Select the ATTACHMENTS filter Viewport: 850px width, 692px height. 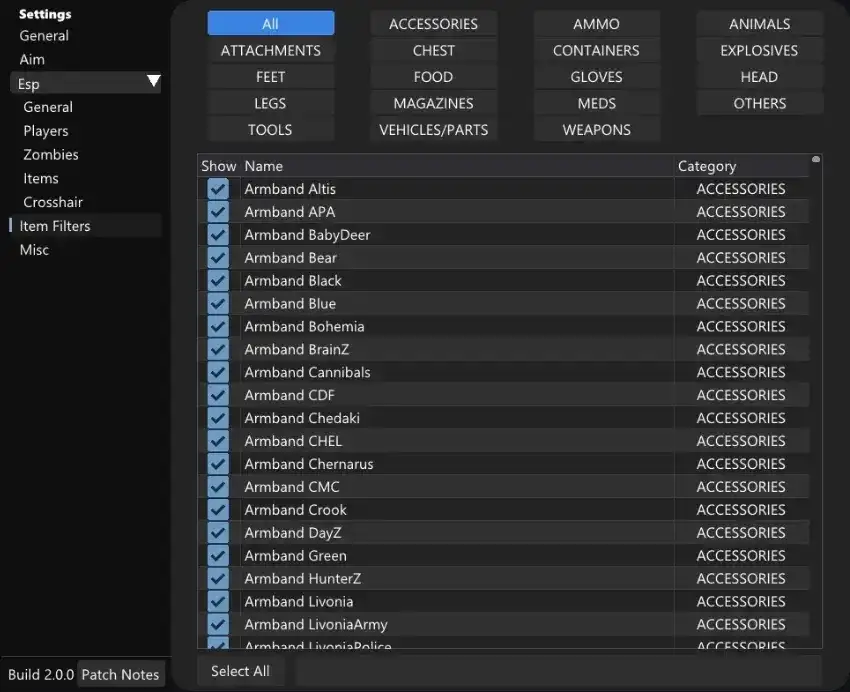(270, 50)
